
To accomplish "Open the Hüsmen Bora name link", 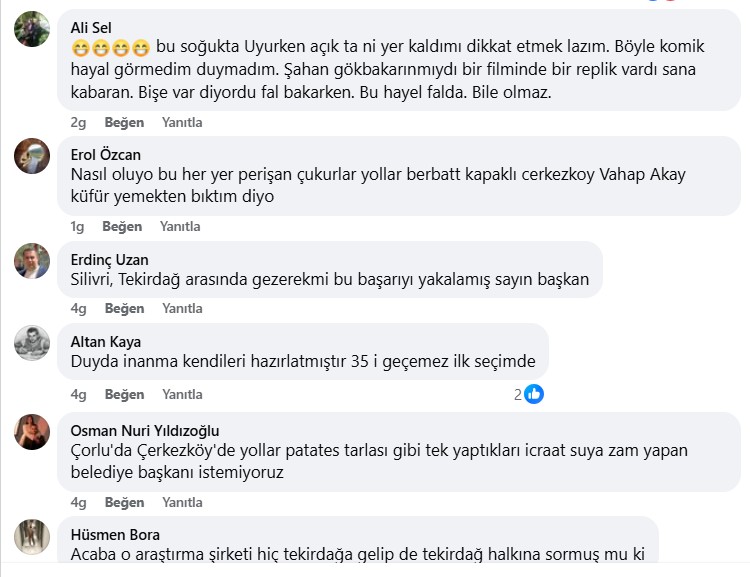I will pos(115,534).
